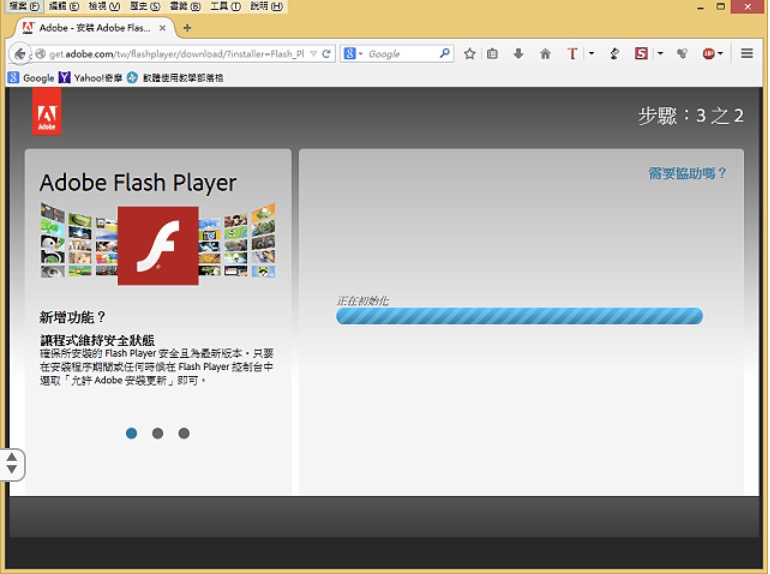Image resolution: width=770 pixels, height=574 pixels.
Task: Click the red S extension icon
Action: 641,54
